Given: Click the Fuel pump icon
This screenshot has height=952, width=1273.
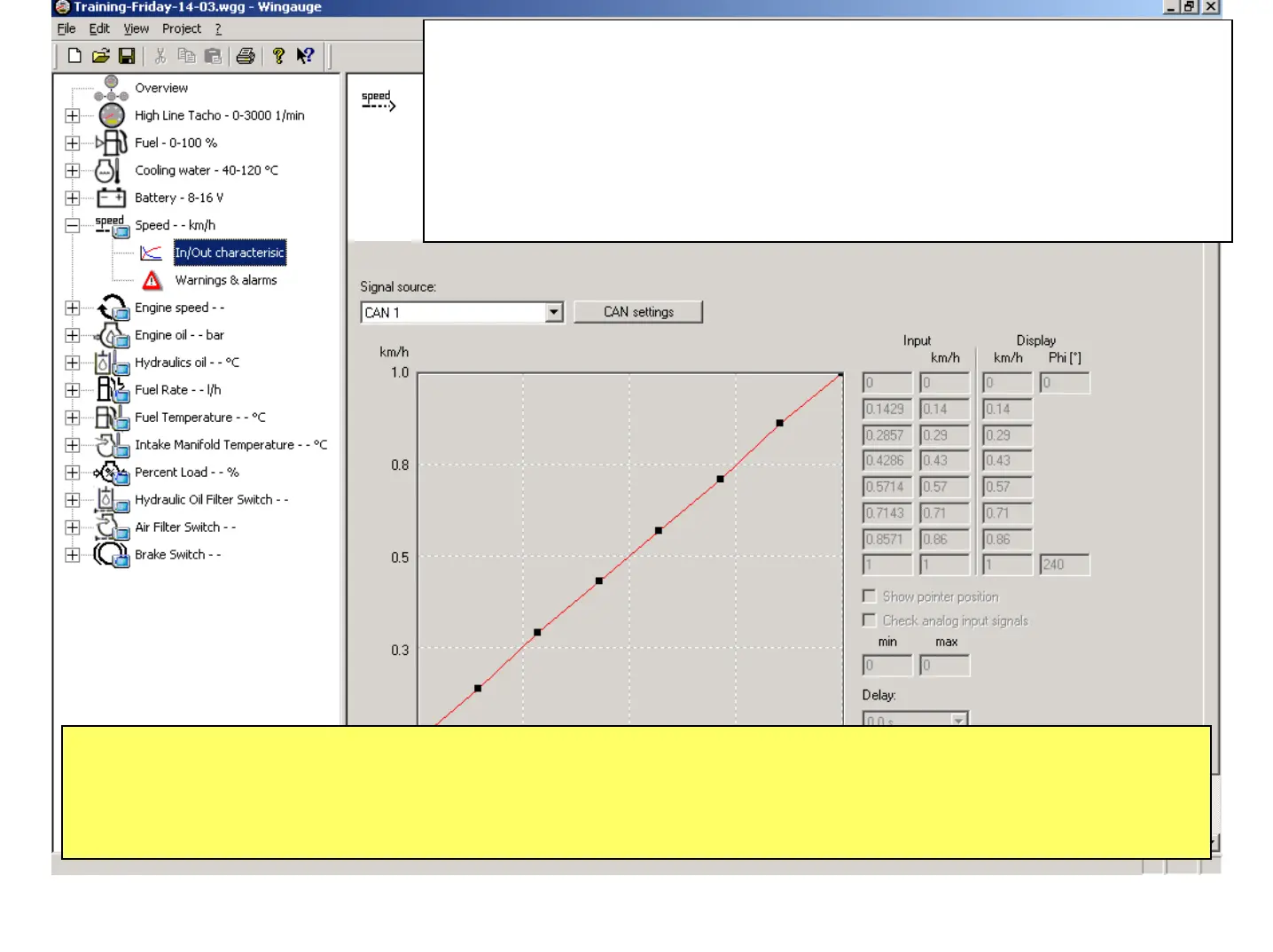Looking at the screenshot, I should pos(112,143).
